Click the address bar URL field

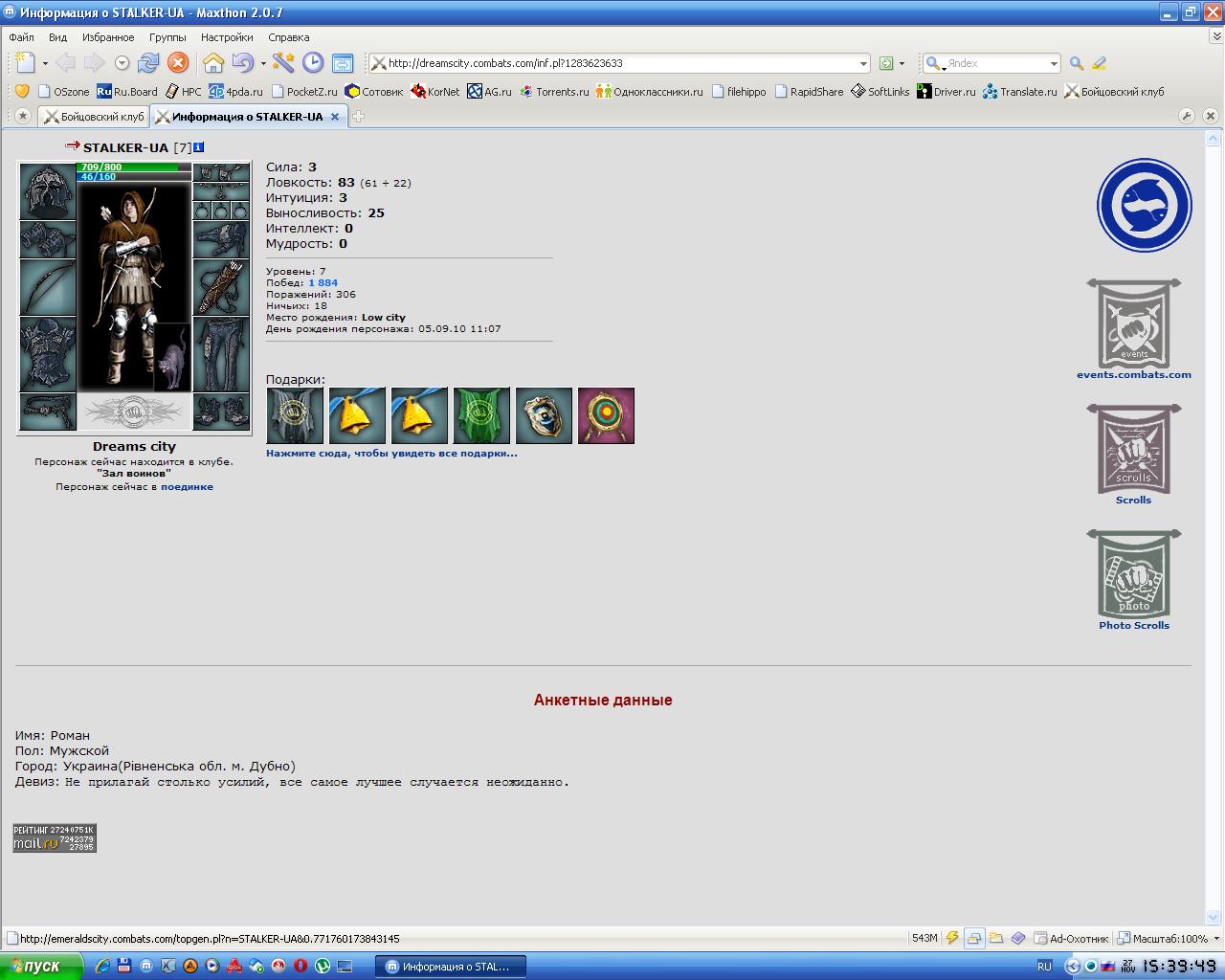[620, 63]
